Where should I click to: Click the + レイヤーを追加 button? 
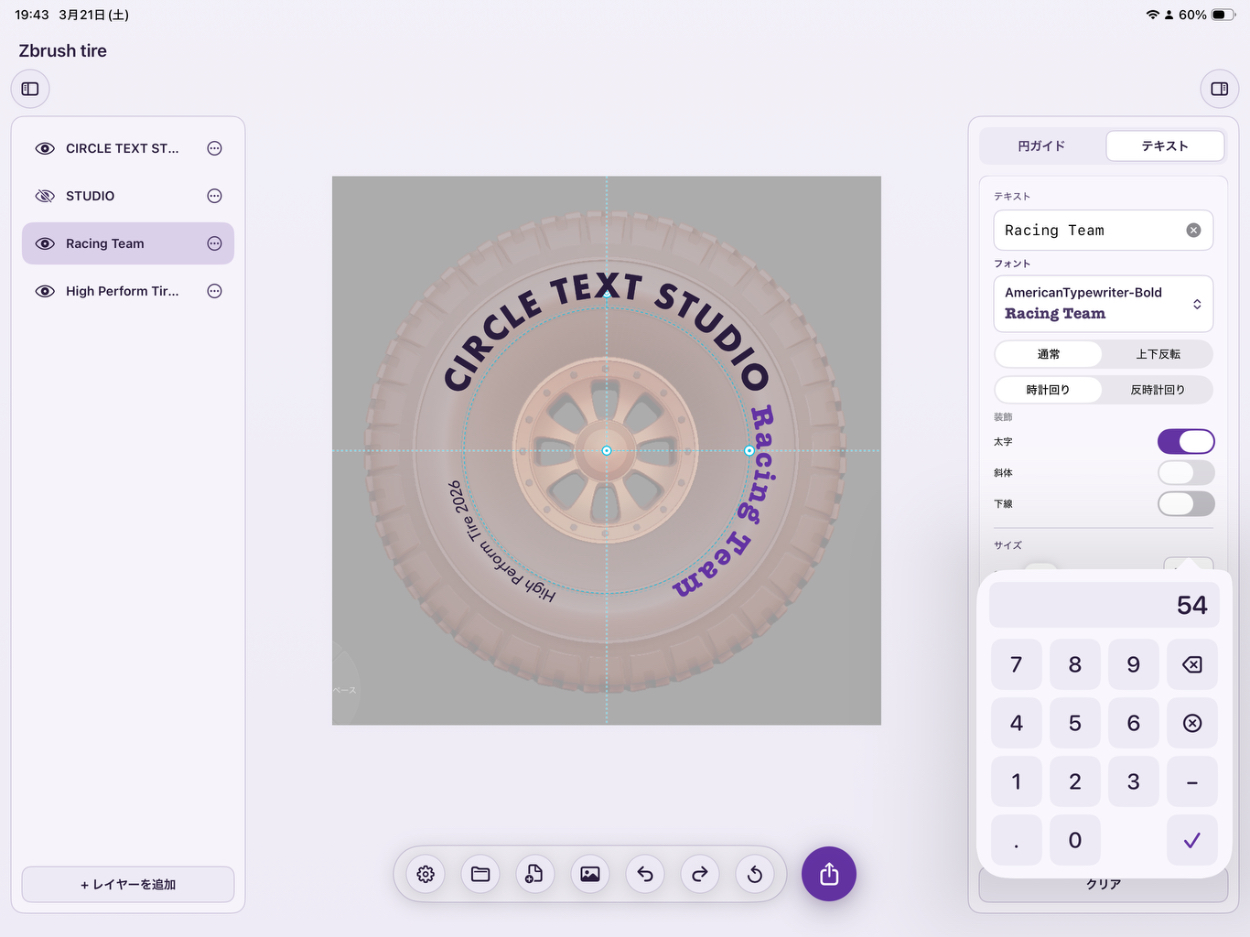tap(128, 884)
